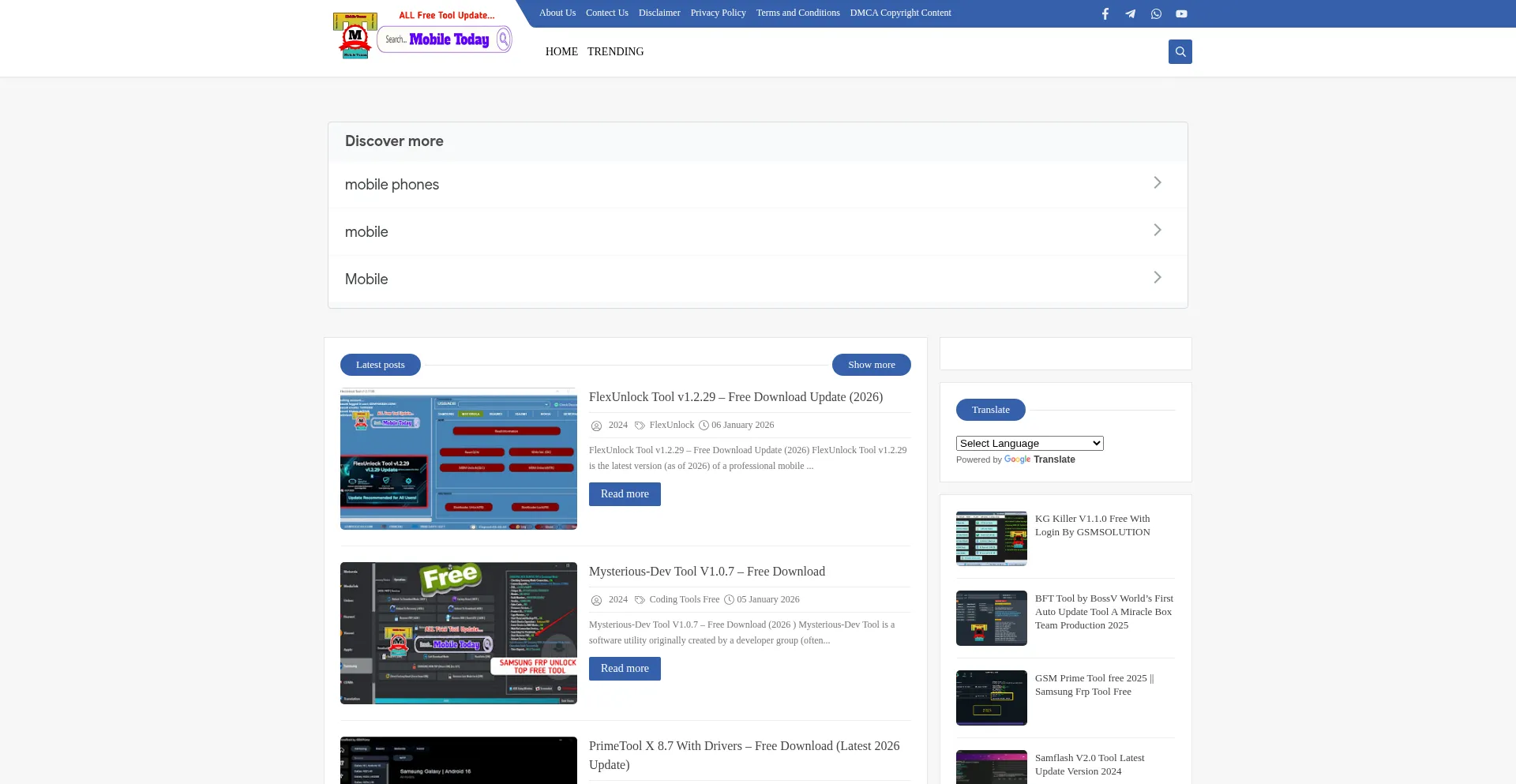The width and height of the screenshot is (1516, 784).
Task: Open the TRENDING menu item
Action: [x=615, y=51]
